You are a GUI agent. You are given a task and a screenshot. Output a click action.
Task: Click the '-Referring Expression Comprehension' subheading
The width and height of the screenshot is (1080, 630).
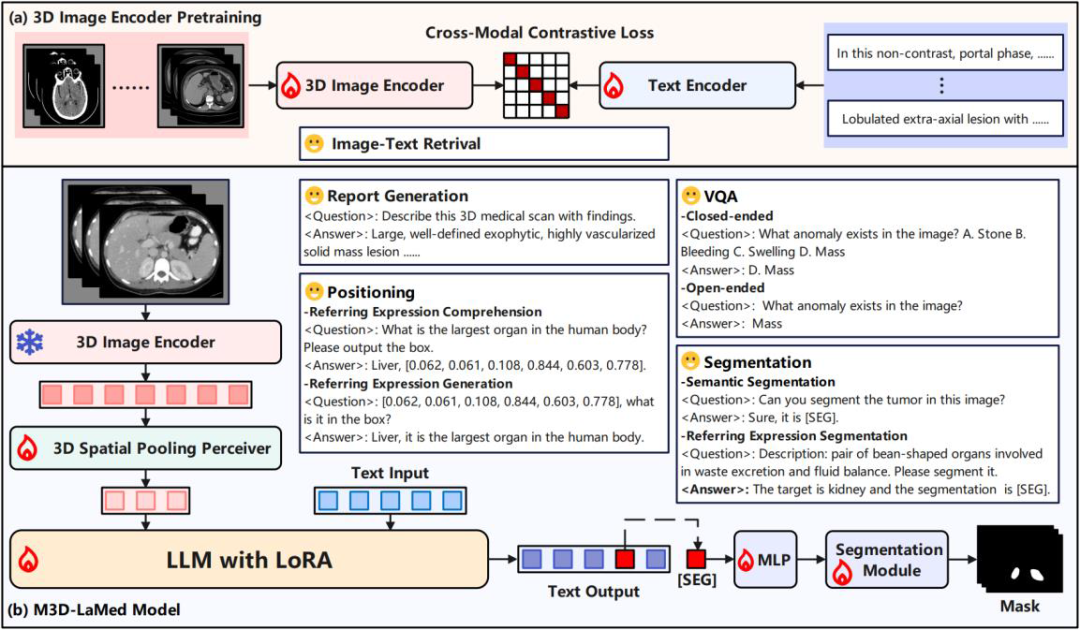(x=422, y=312)
